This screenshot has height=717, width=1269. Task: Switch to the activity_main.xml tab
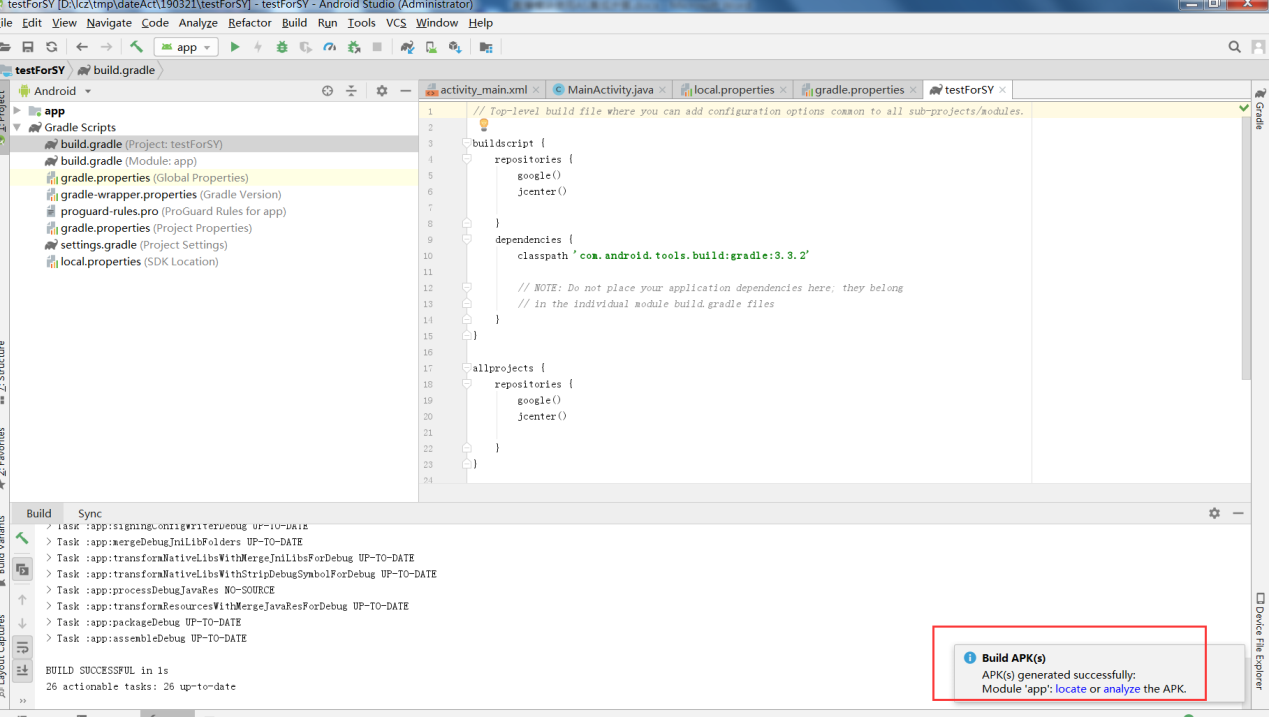pyautogui.click(x=483, y=90)
